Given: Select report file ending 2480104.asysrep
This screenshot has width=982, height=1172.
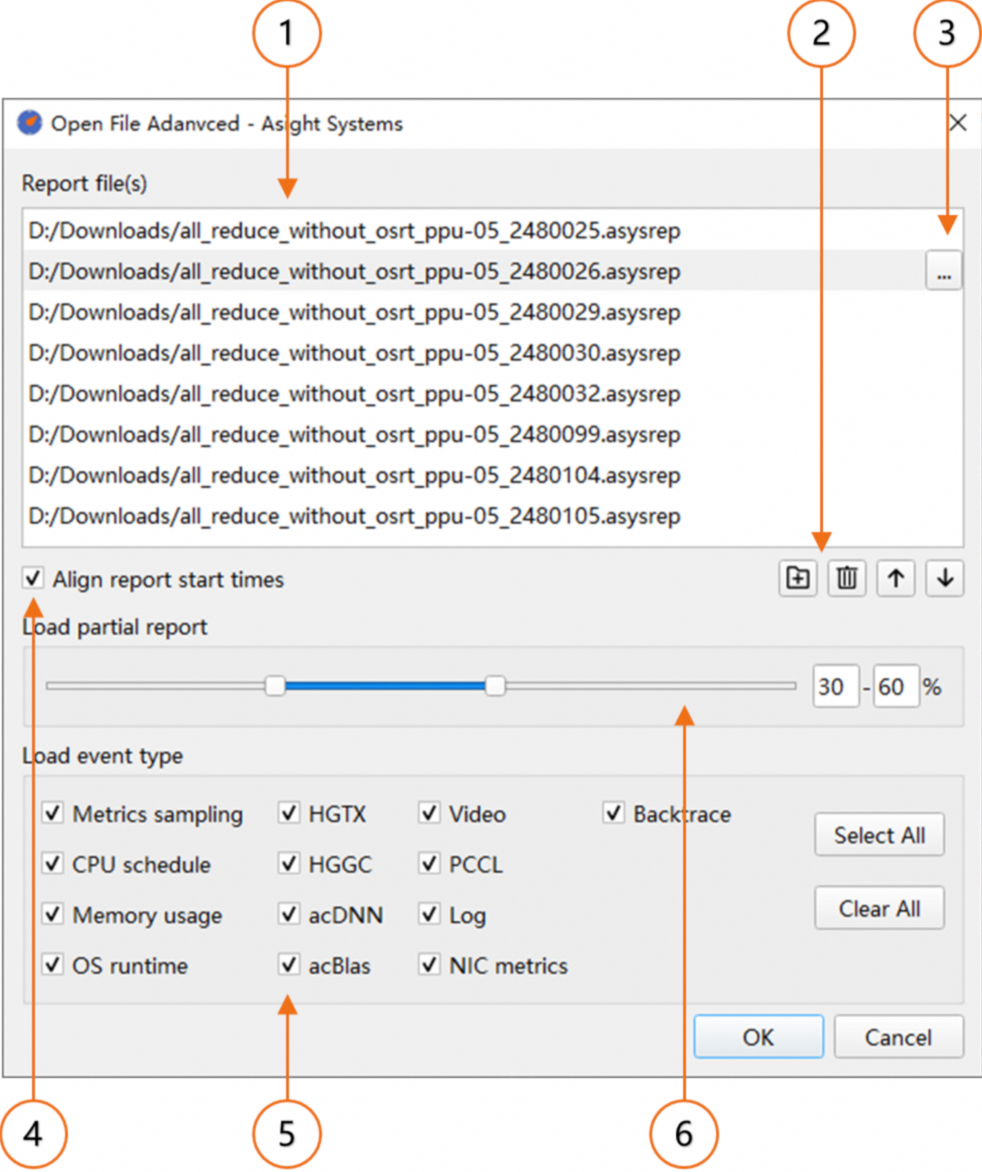Looking at the screenshot, I should tap(492, 475).
